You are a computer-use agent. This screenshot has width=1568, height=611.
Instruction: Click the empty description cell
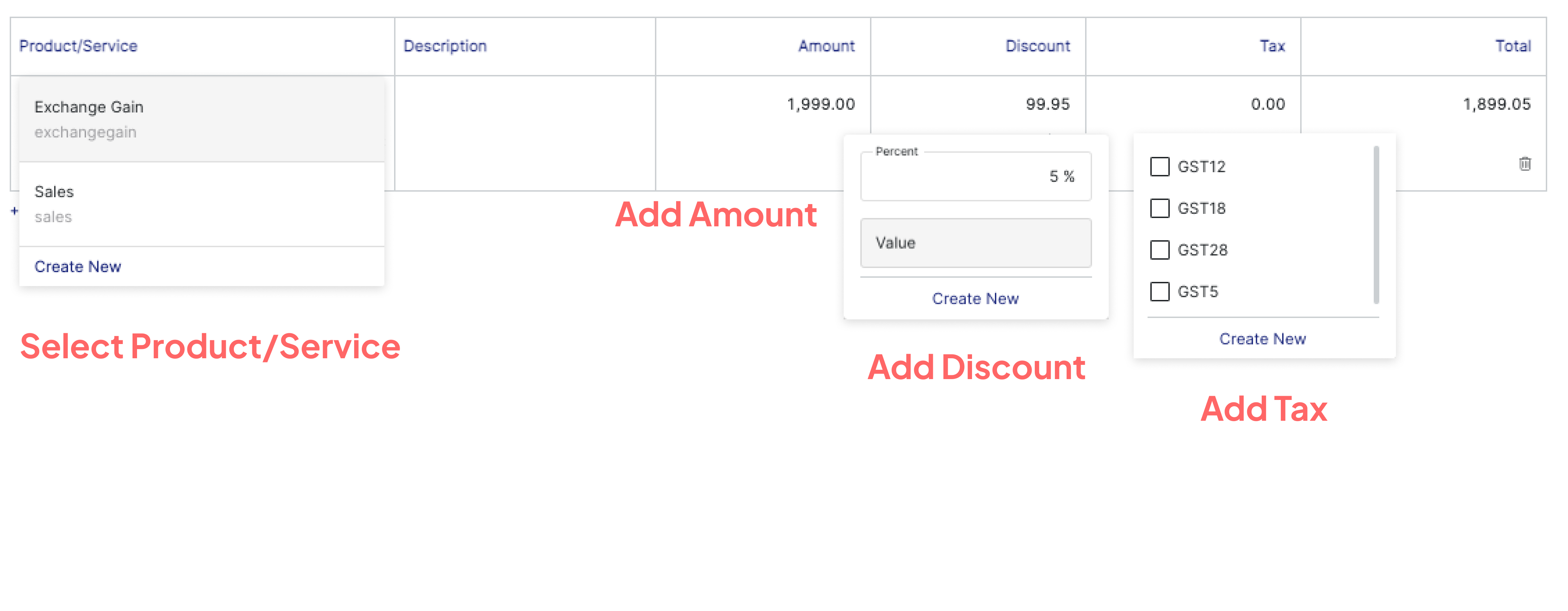pos(525,133)
